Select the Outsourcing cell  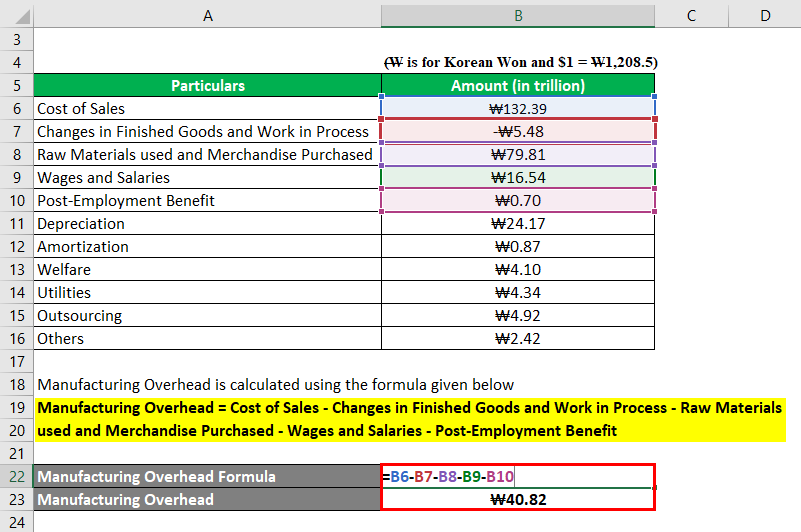point(207,315)
